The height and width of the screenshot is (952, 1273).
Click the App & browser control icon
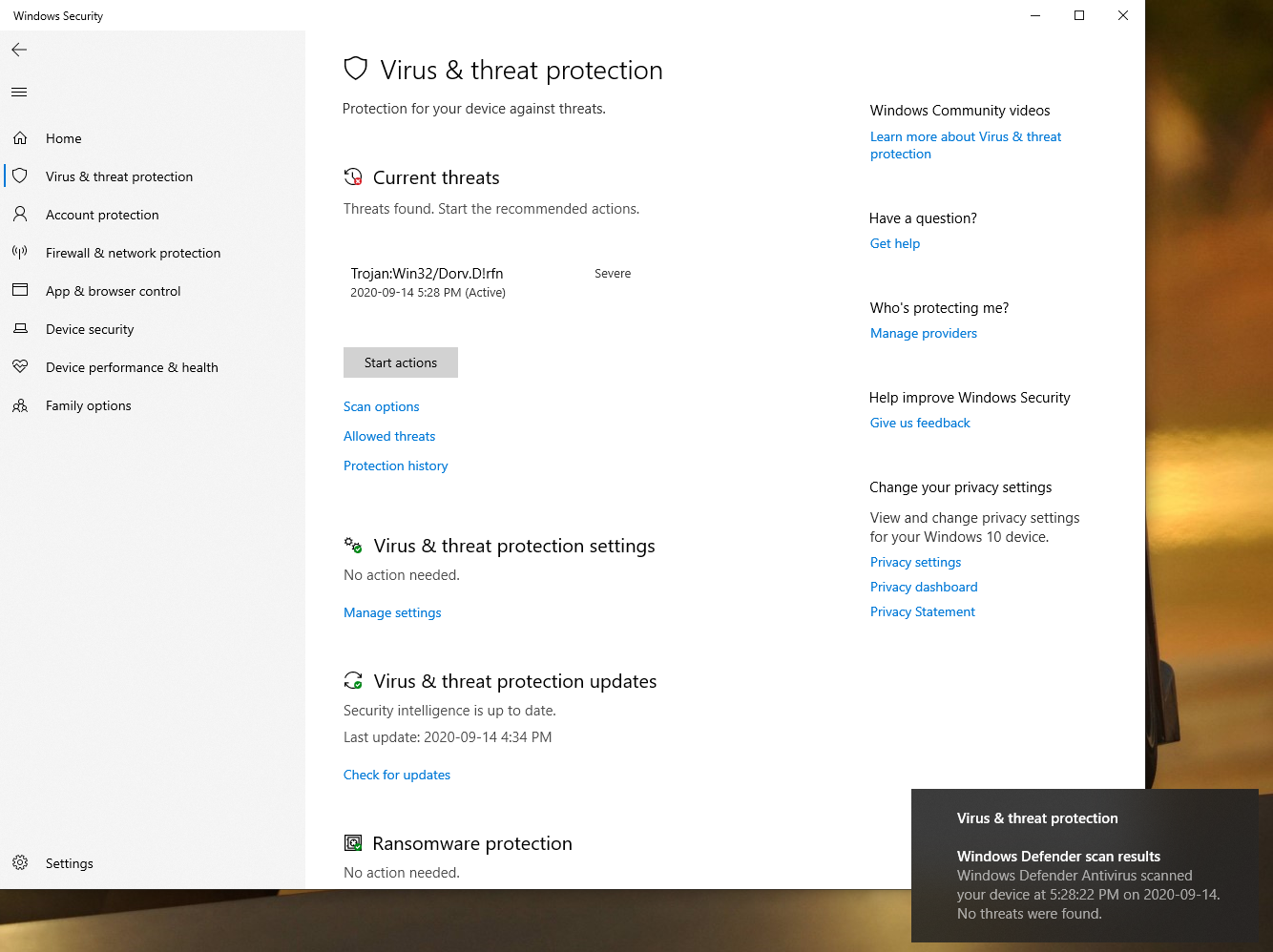20,290
